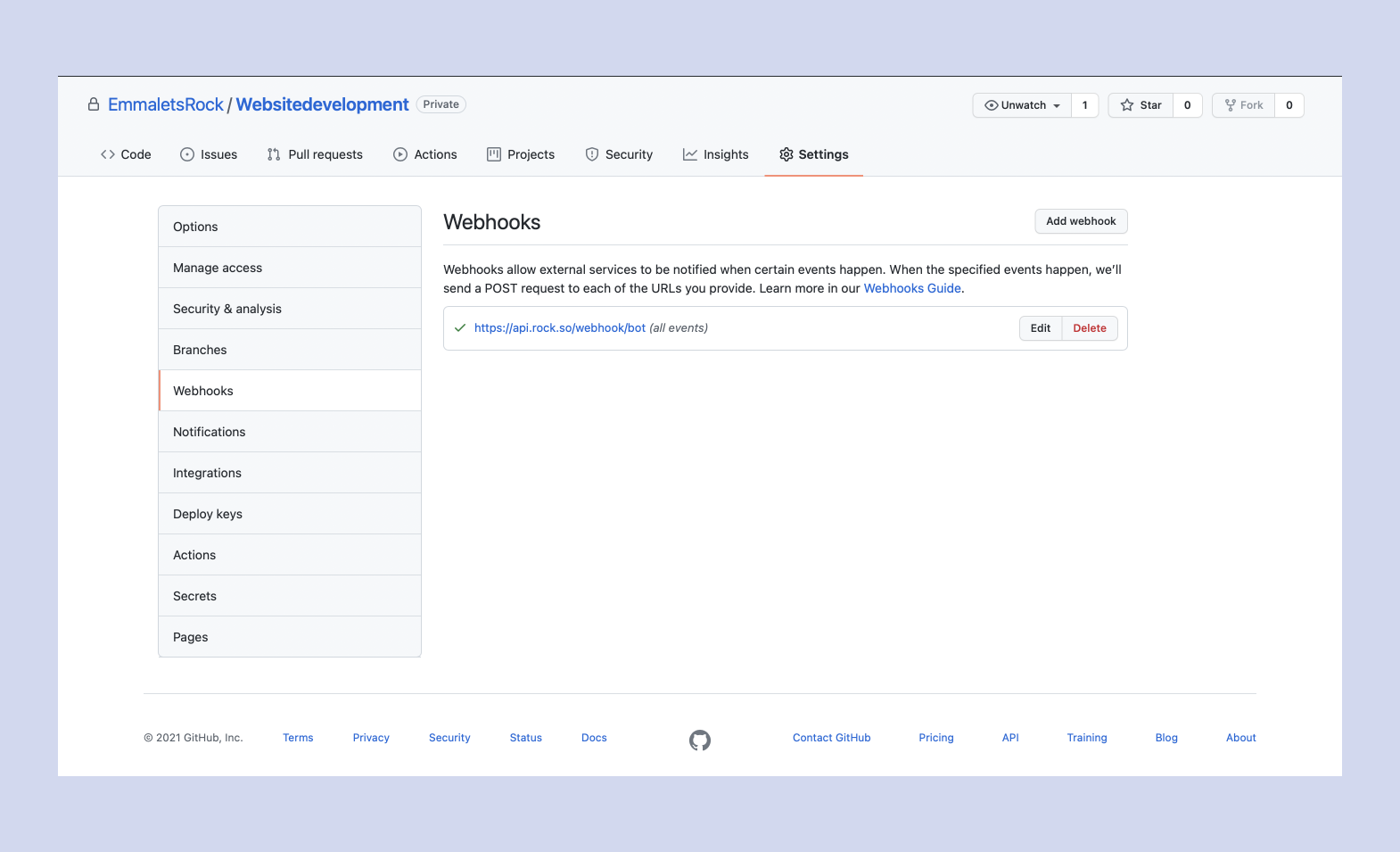Open the Pull requests tab

(315, 154)
